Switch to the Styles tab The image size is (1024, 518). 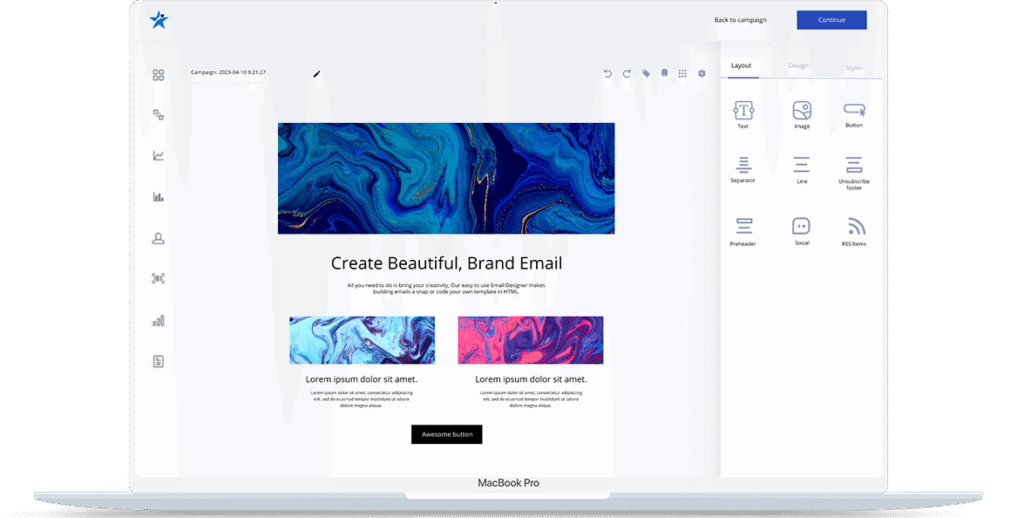point(854,66)
